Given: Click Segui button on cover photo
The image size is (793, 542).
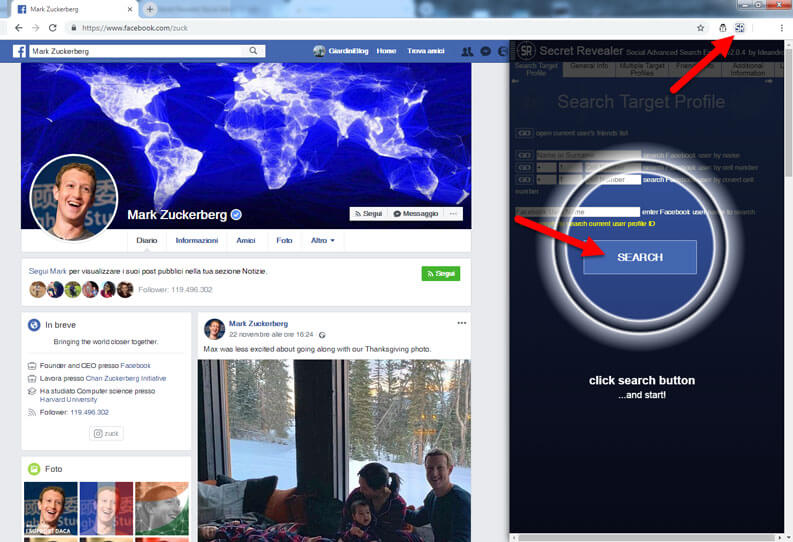Looking at the screenshot, I should pyautogui.click(x=368, y=214).
